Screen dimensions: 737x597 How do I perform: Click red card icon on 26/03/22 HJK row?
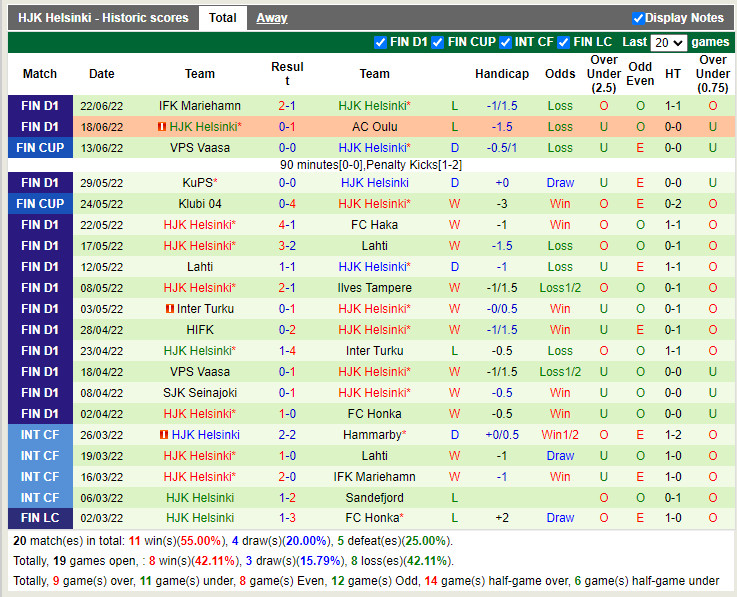(x=164, y=435)
